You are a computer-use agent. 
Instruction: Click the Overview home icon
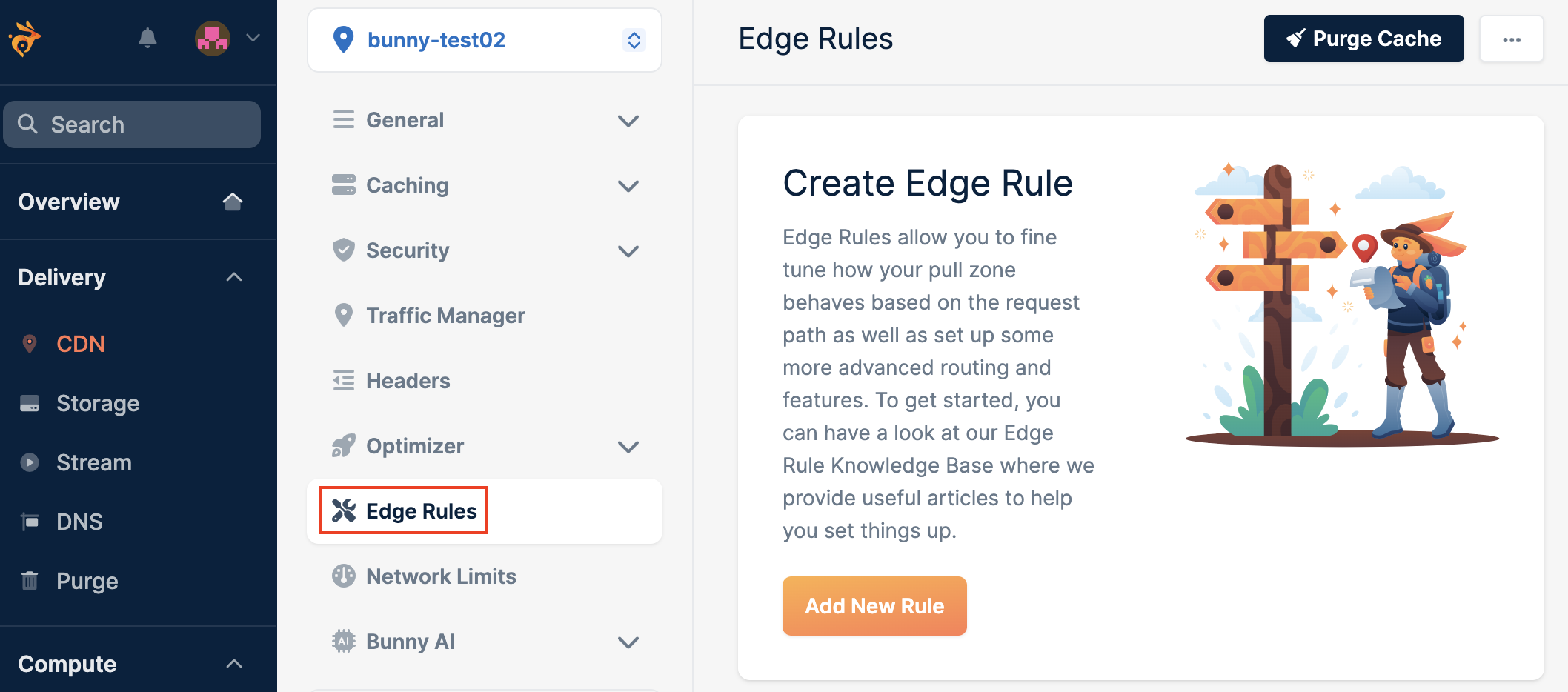pos(233,202)
